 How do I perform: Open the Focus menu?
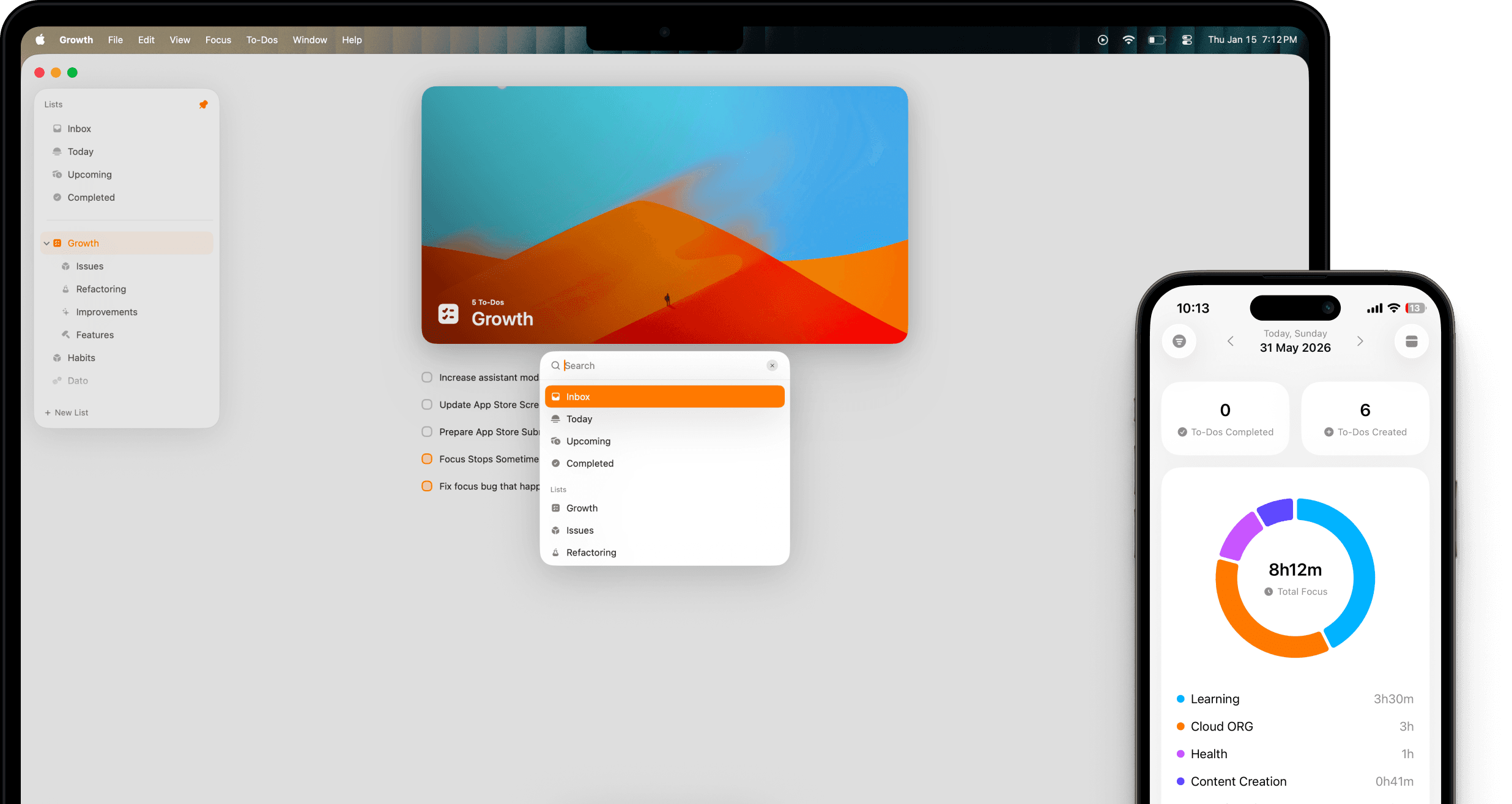click(x=218, y=40)
